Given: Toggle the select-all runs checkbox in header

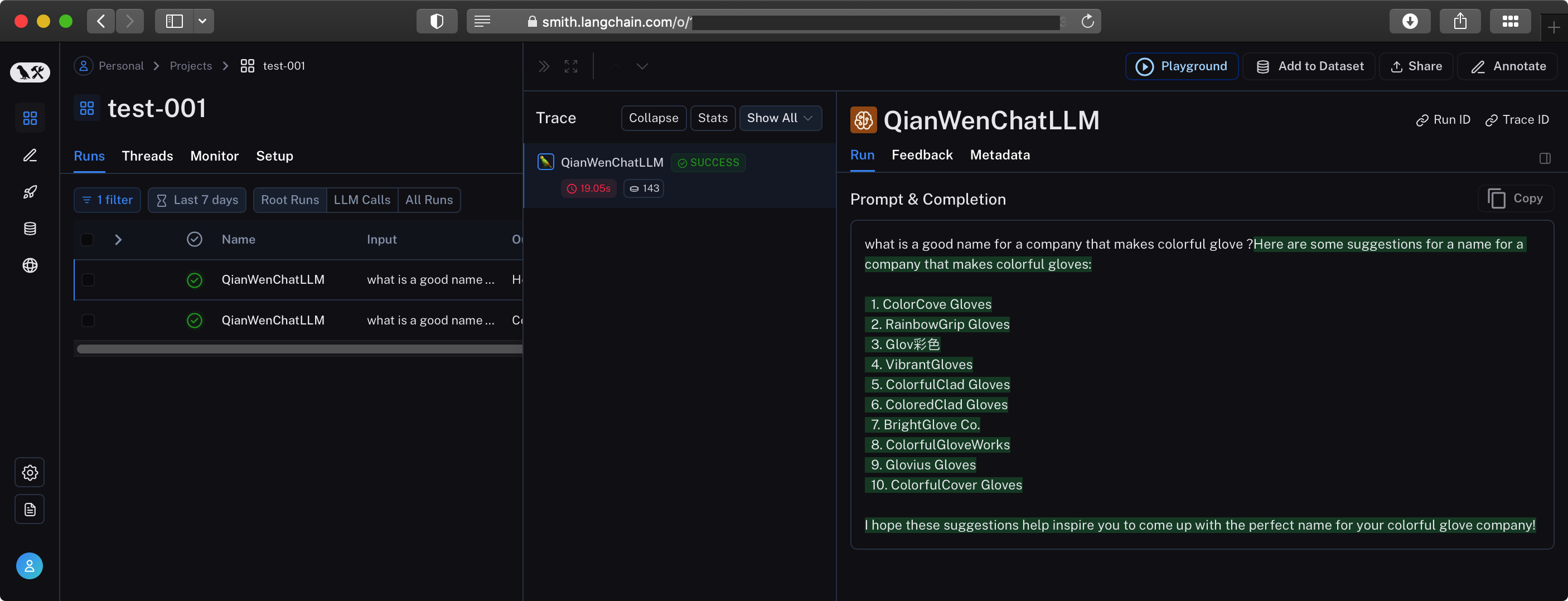Looking at the screenshot, I should coord(87,240).
